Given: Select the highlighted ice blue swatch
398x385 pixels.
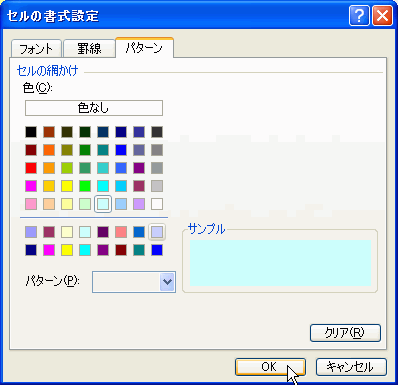Looking at the screenshot, I should click(157, 232).
